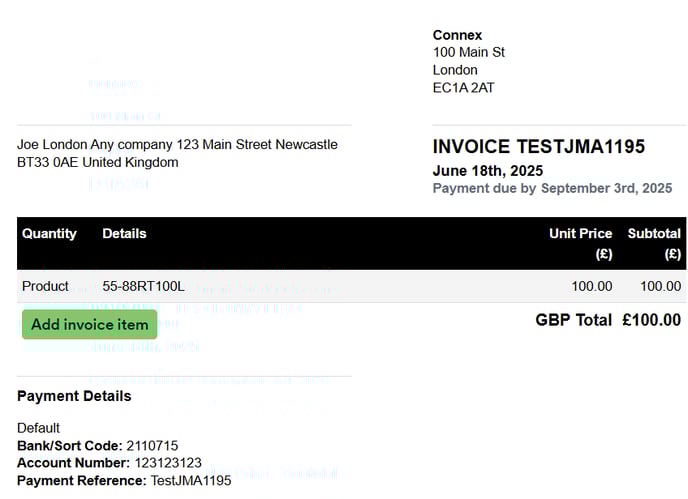
Task: Click the Payment Reference TestJMA1195 line
Action: [x=124, y=480]
